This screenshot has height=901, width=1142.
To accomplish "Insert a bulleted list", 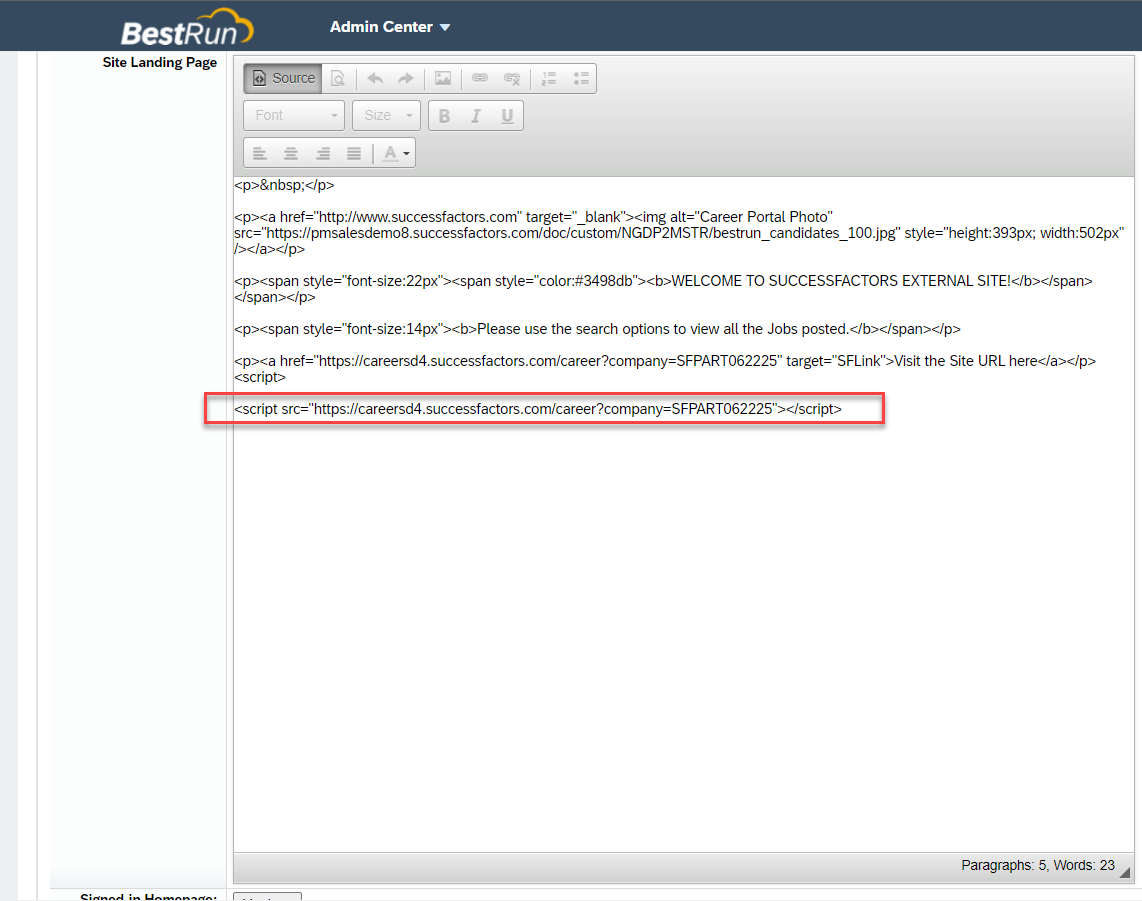I will tap(581, 78).
